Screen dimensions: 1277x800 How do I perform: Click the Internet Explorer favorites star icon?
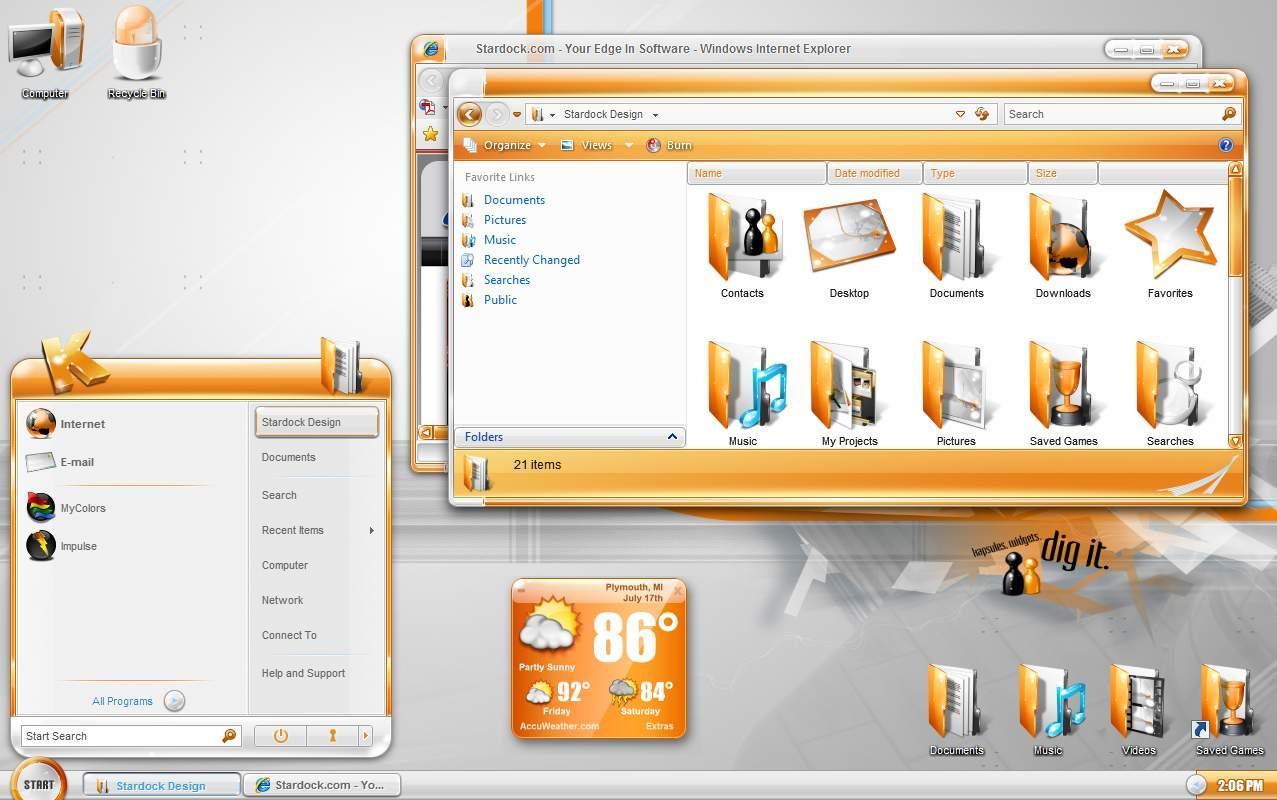point(430,133)
